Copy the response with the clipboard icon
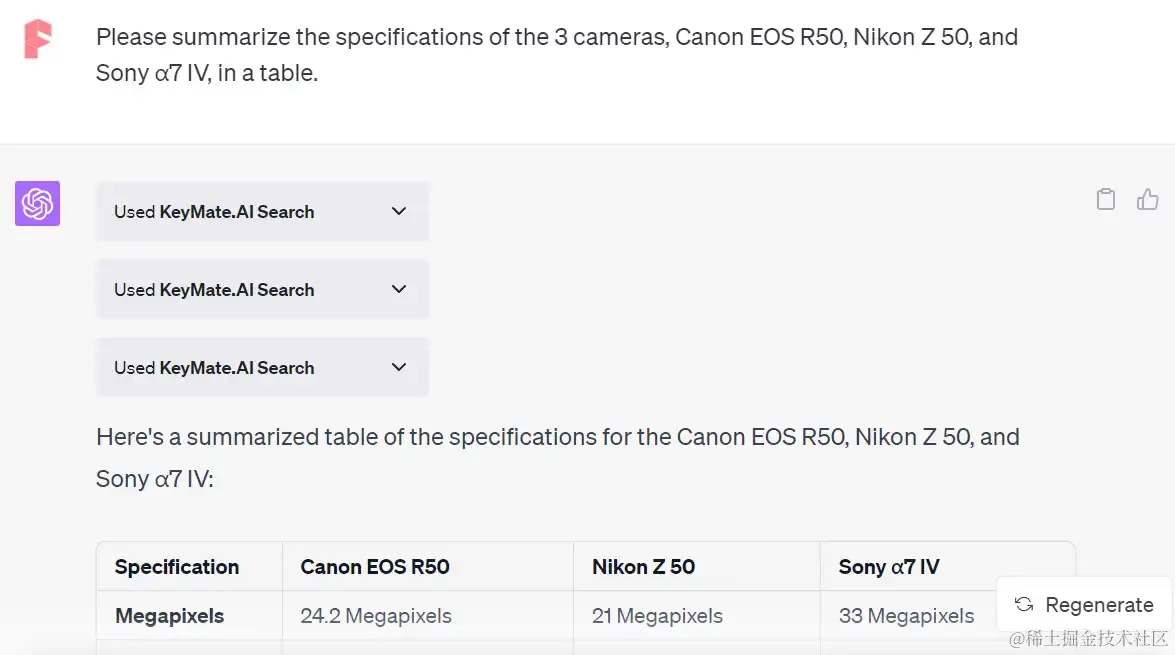Screen dimensions: 1175x655 (1105, 199)
